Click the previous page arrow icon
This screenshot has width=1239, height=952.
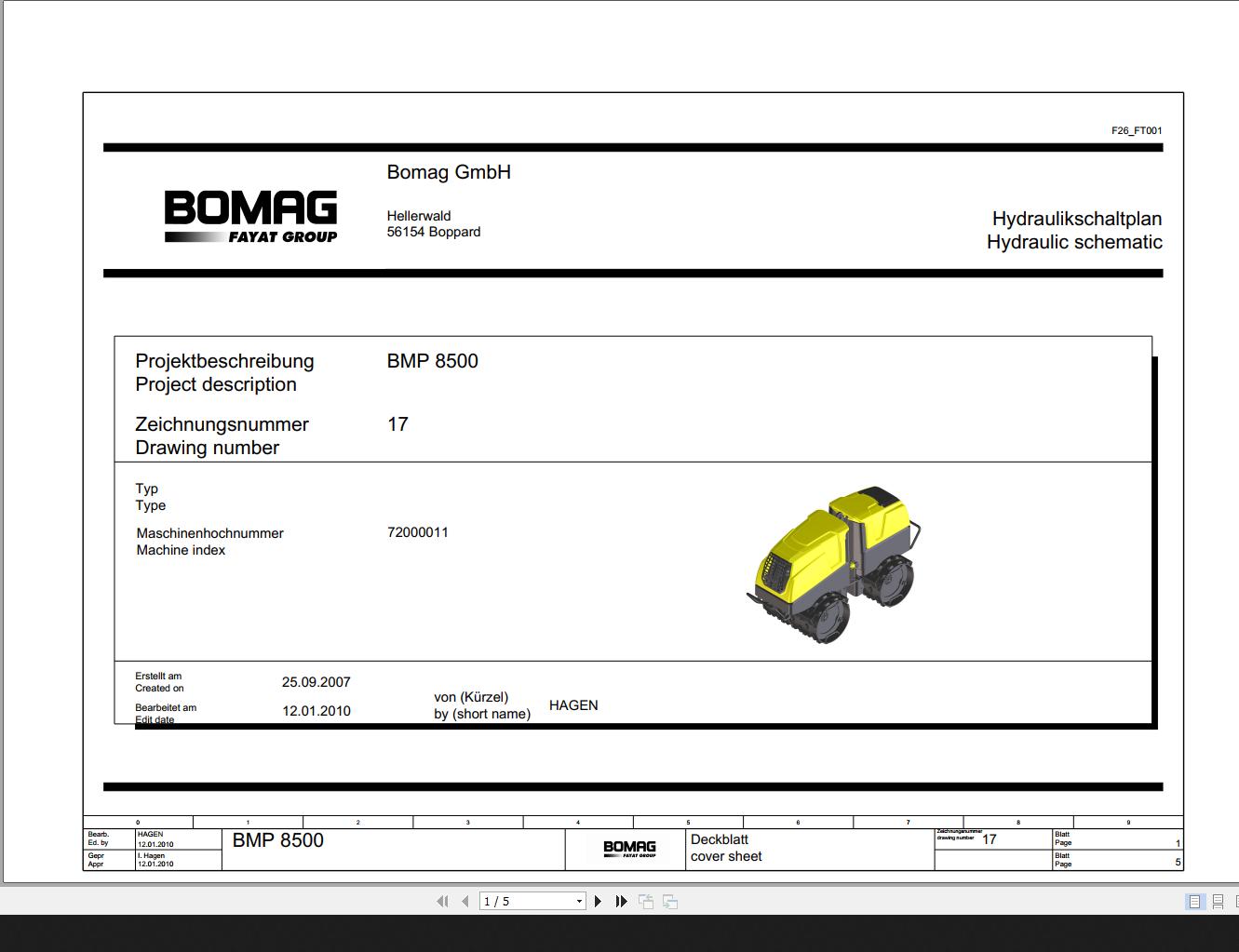click(465, 901)
